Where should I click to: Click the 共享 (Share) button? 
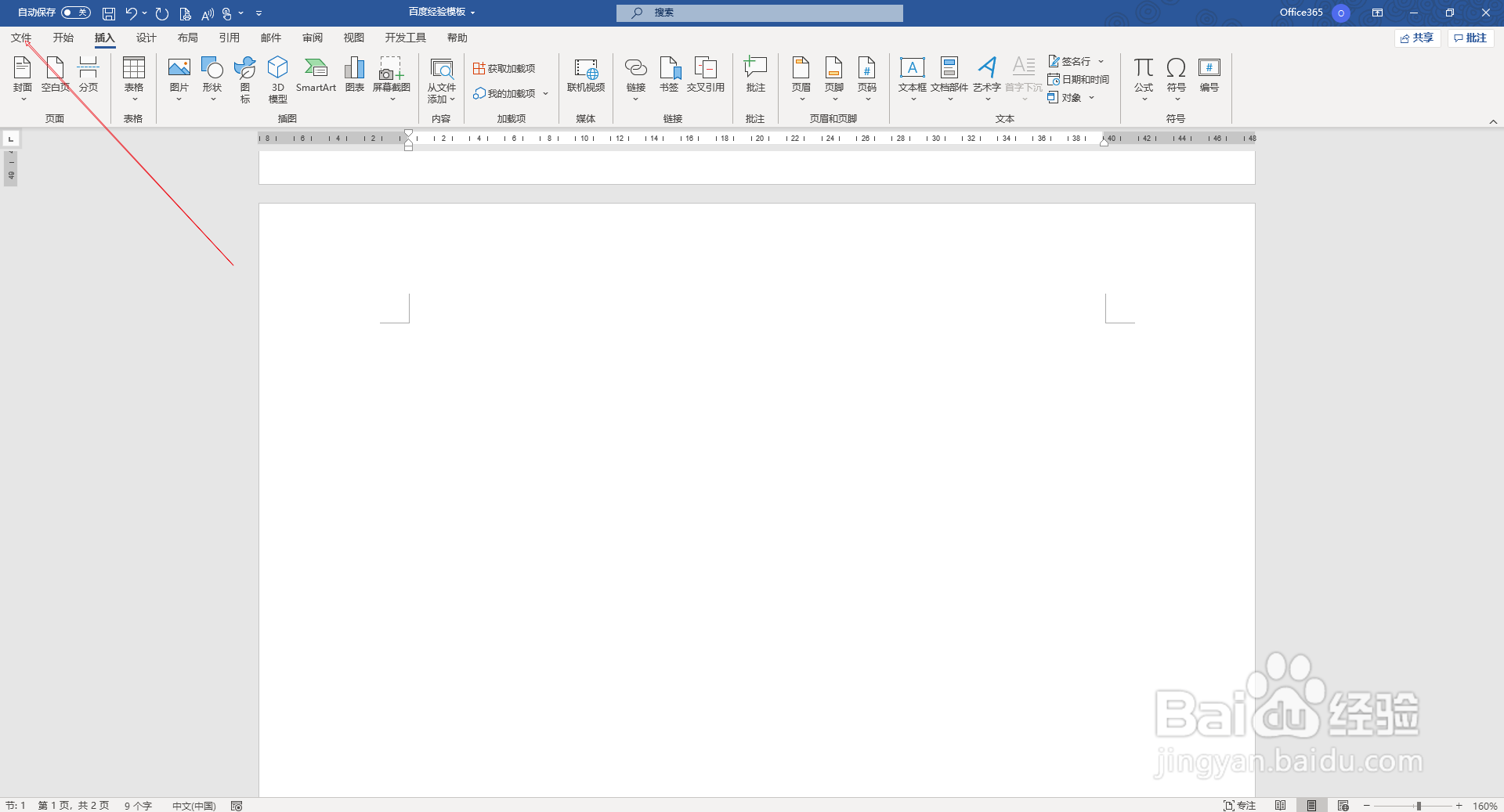[1417, 38]
